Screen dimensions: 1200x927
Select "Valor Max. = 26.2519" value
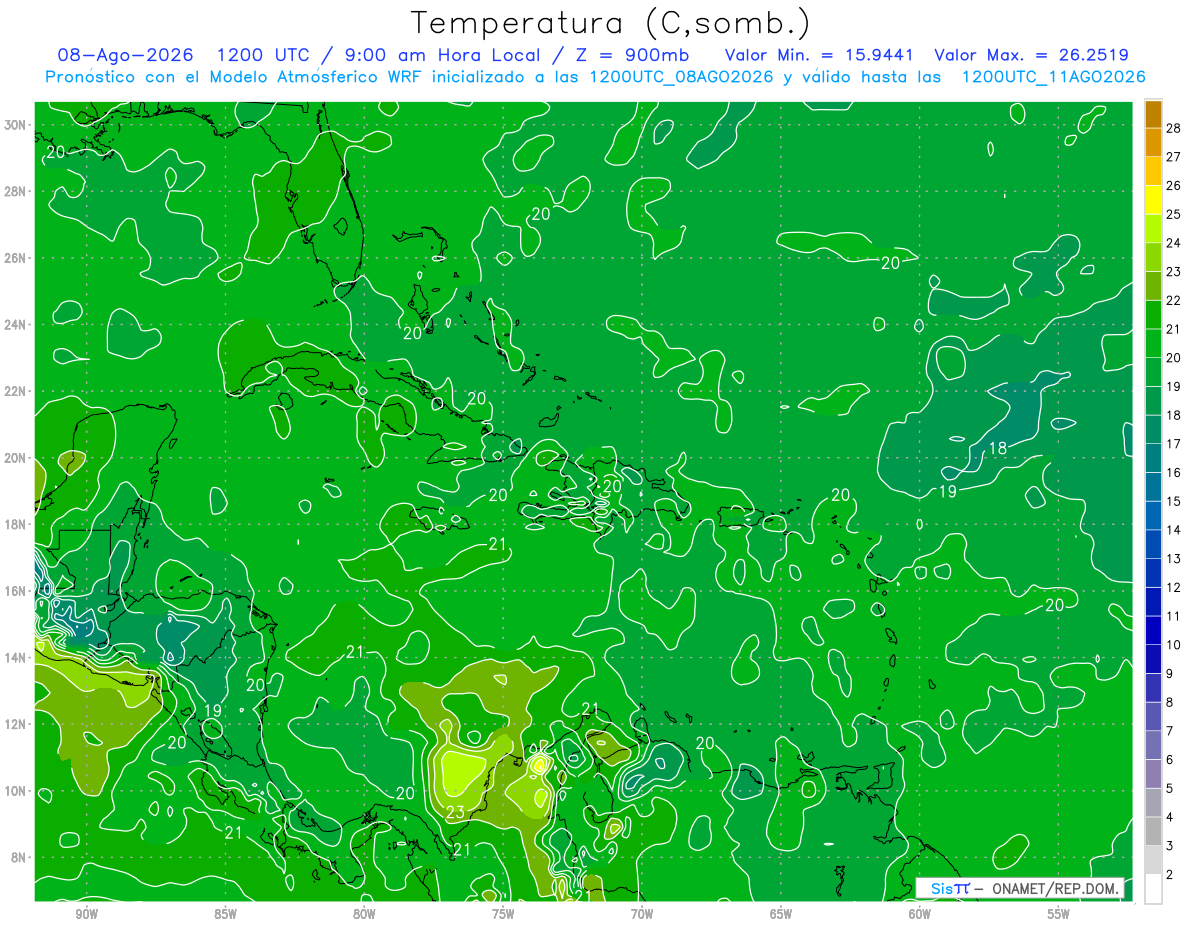pos(1032,56)
